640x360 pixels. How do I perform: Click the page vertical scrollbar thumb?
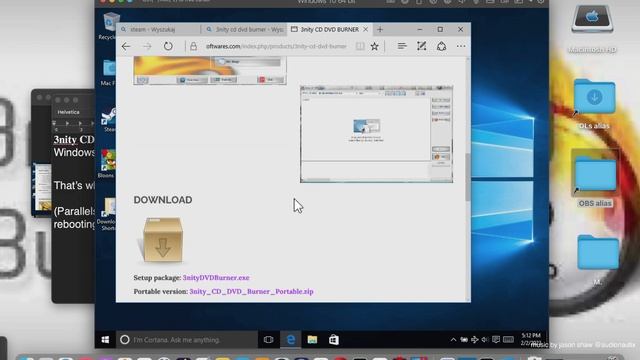point(468,177)
